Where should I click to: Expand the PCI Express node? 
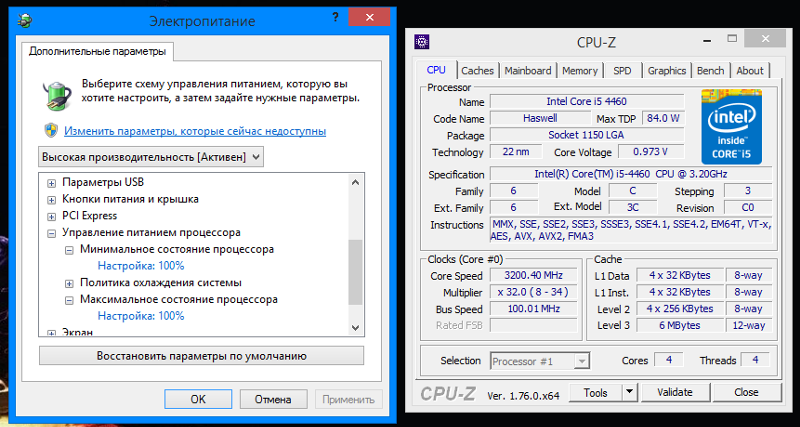click(x=52, y=216)
